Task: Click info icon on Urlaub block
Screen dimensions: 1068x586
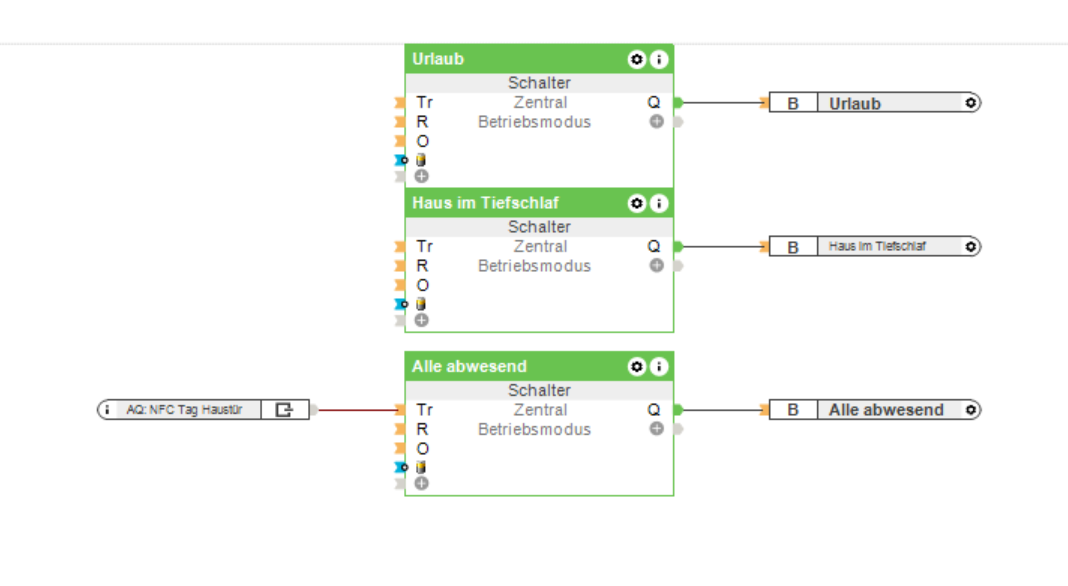Action: (658, 60)
